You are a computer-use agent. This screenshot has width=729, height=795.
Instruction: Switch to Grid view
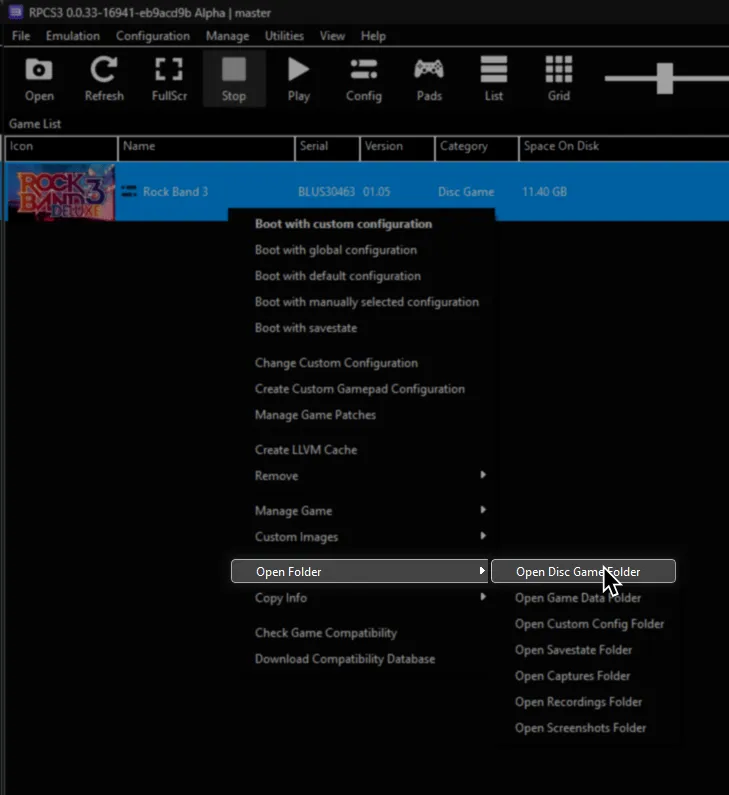(x=559, y=79)
